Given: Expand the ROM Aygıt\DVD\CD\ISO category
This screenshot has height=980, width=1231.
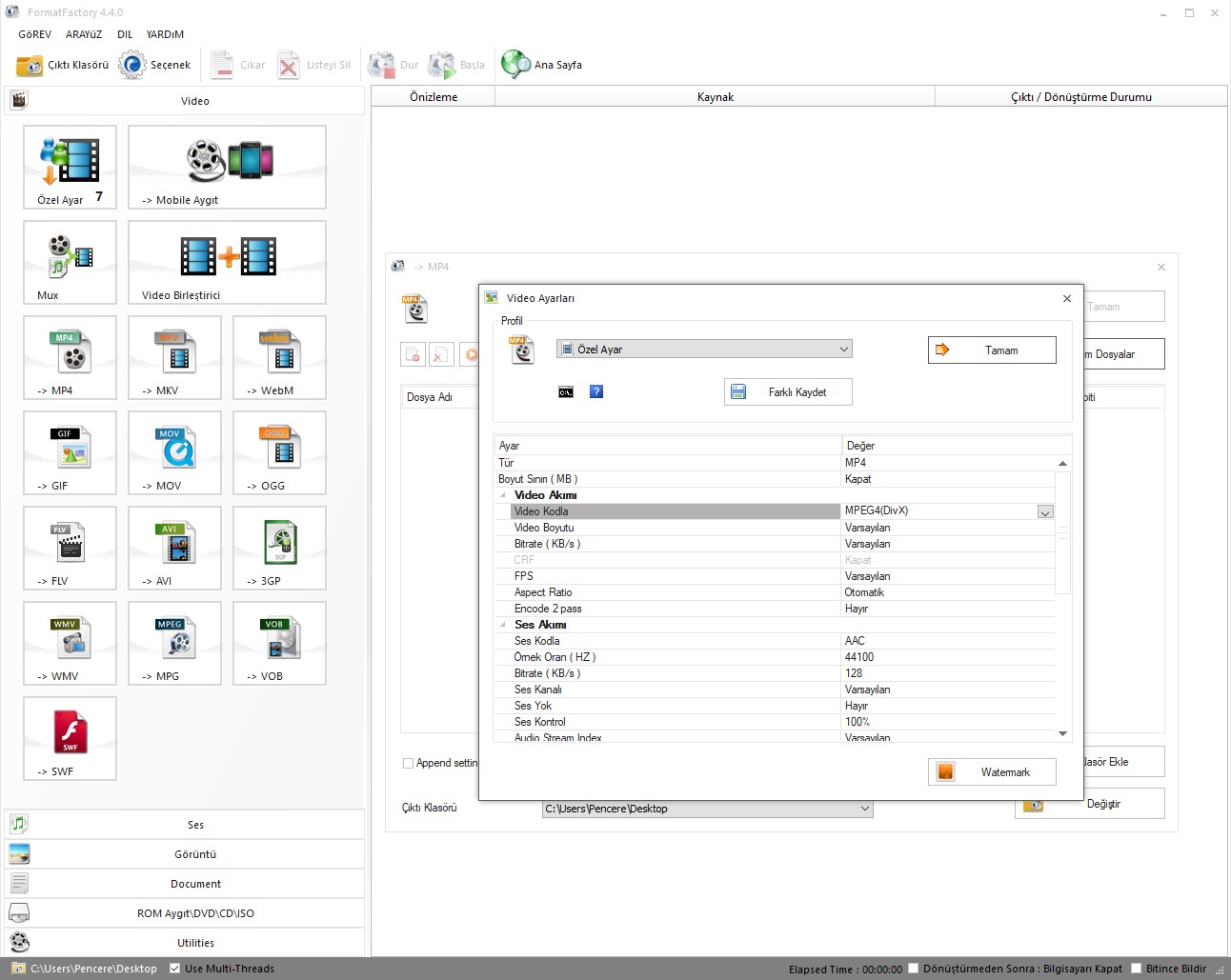Looking at the screenshot, I should tap(185, 913).
